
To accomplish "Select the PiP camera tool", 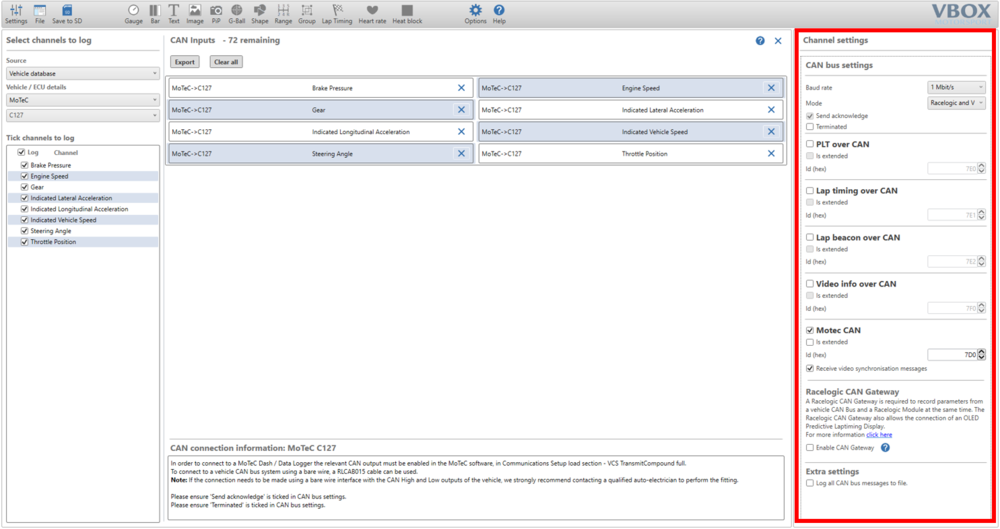I will click(216, 13).
